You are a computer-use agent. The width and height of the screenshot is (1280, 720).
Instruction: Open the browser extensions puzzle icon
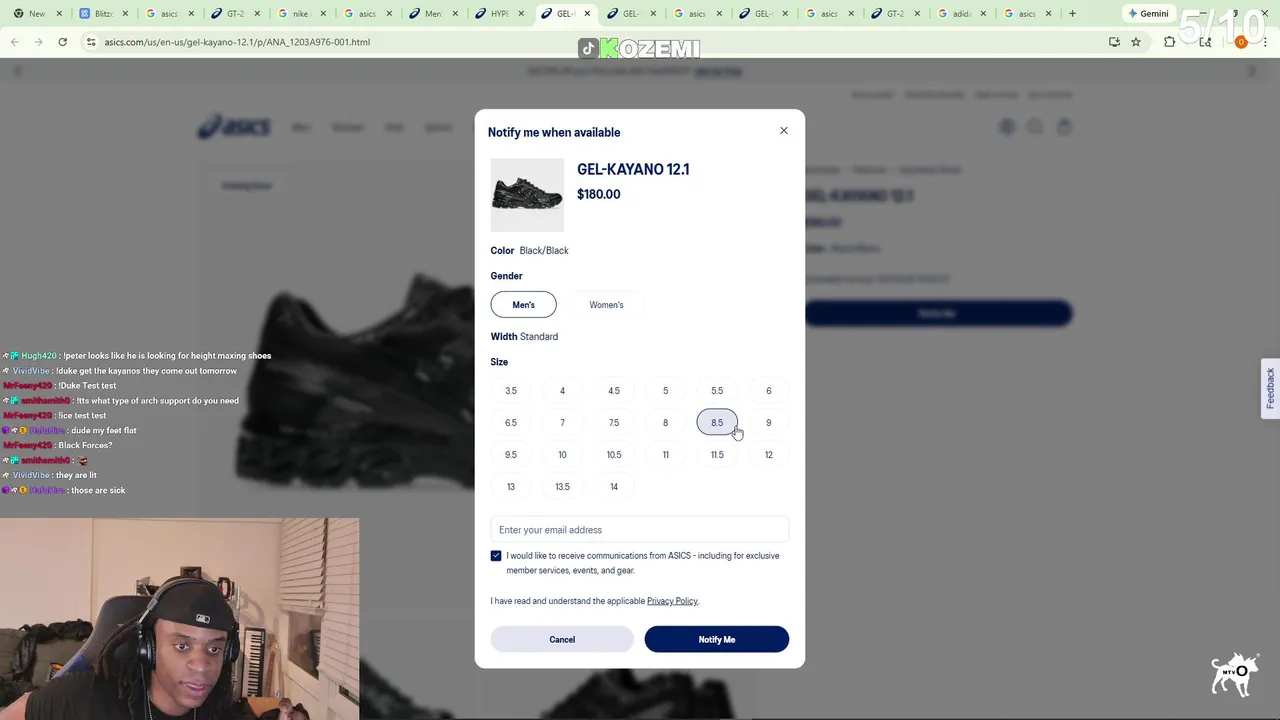[x=1169, y=42]
